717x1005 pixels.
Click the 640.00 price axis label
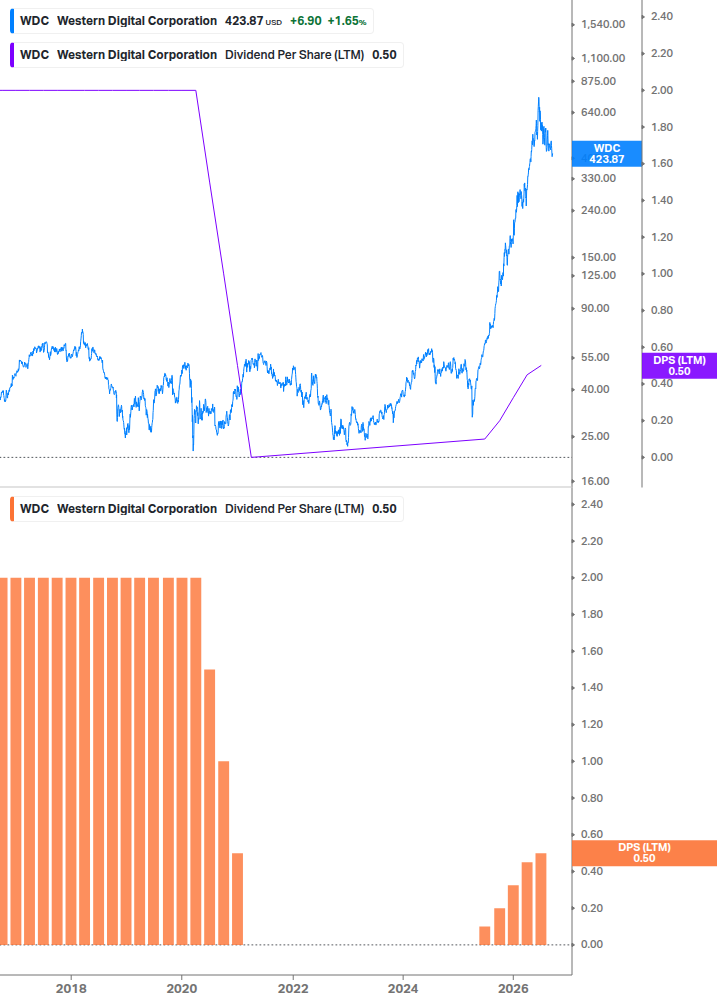click(x=598, y=112)
